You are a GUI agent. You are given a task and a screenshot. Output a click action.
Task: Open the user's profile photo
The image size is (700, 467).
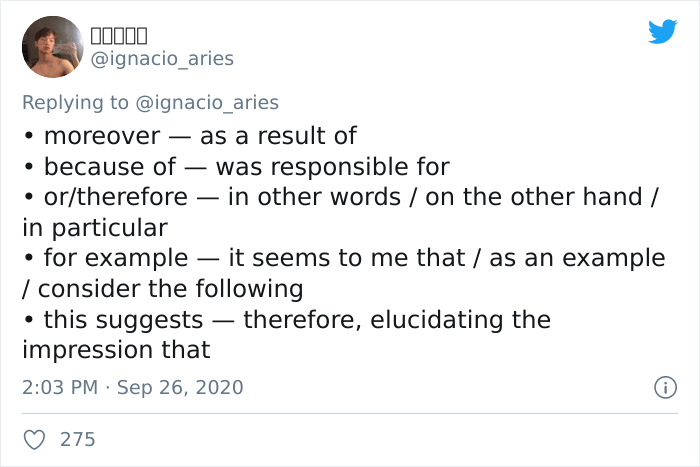click(52, 47)
